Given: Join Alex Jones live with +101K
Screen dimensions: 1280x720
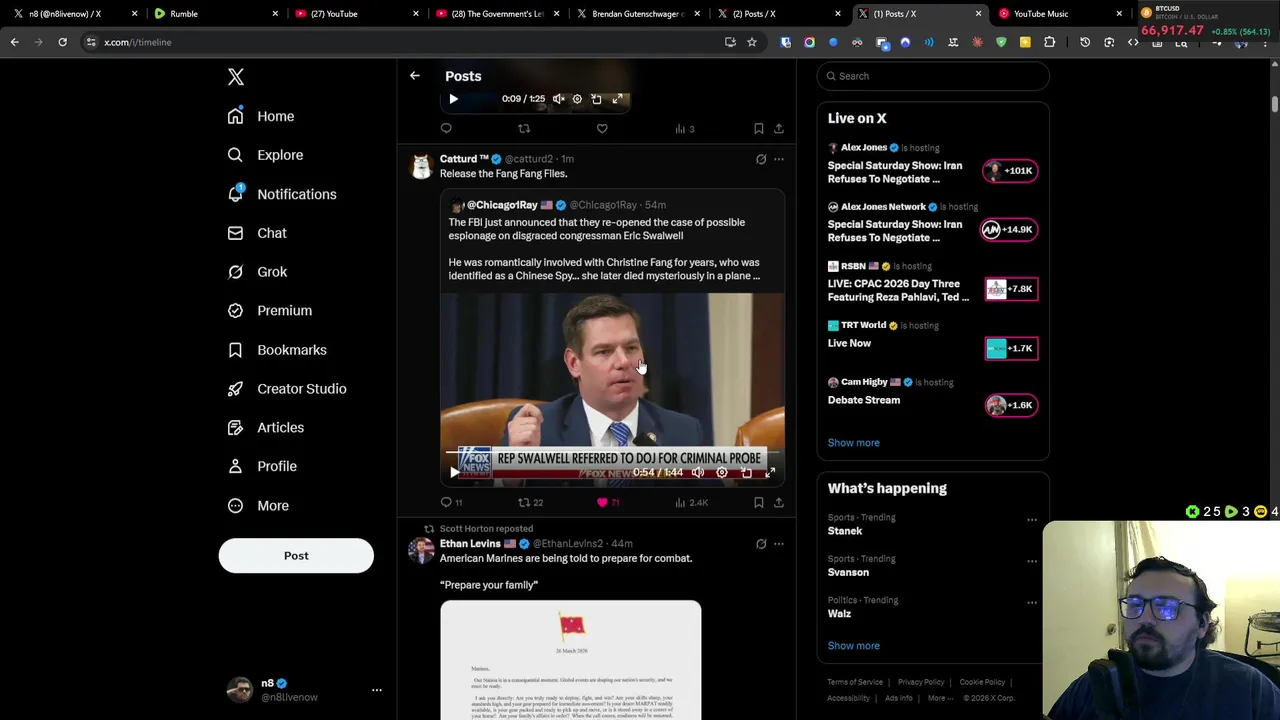Looking at the screenshot, I should coord(1011,171).
